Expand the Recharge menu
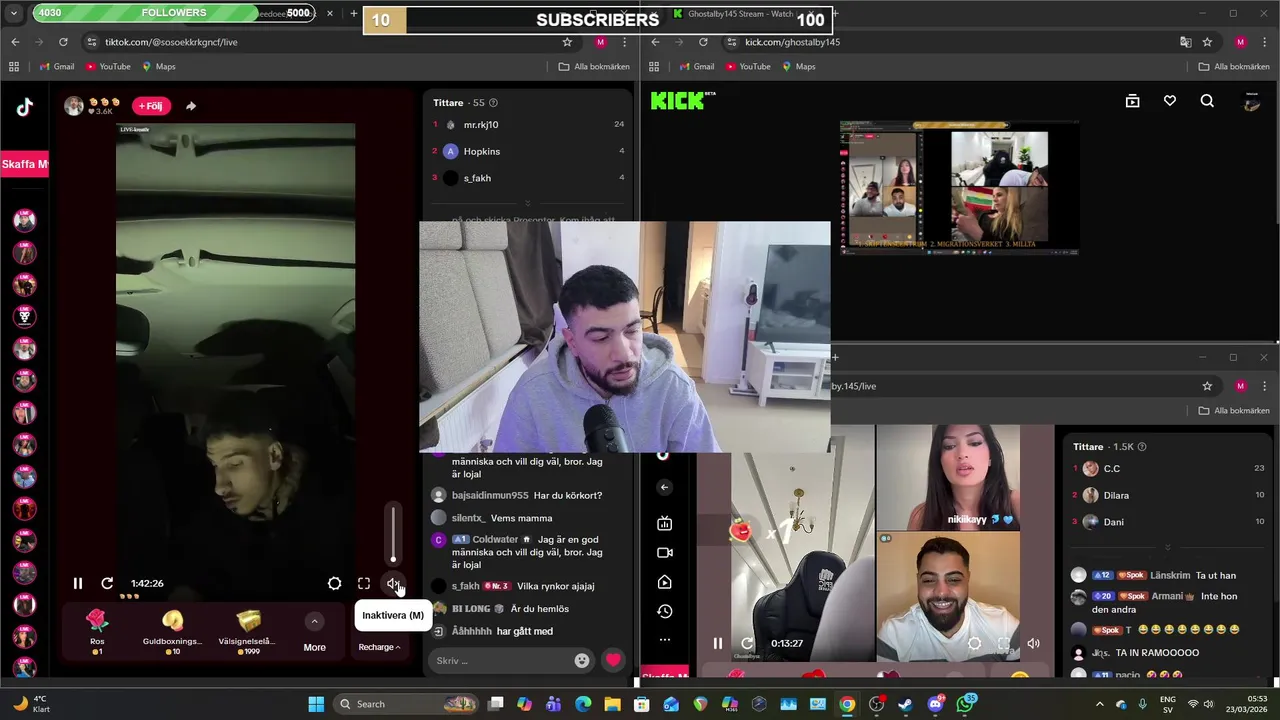The height and width of the screenshot is (720, 1280). 379,647
